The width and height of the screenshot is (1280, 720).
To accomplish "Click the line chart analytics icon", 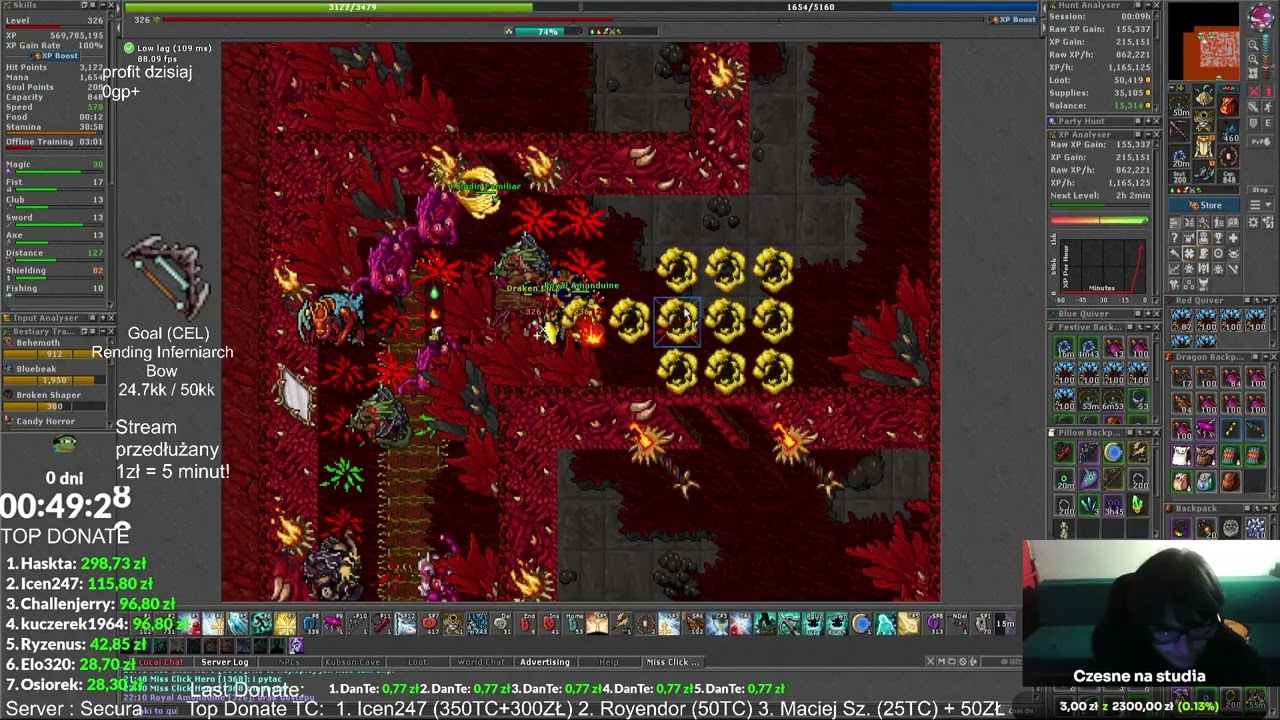I will coord(1174,269).
